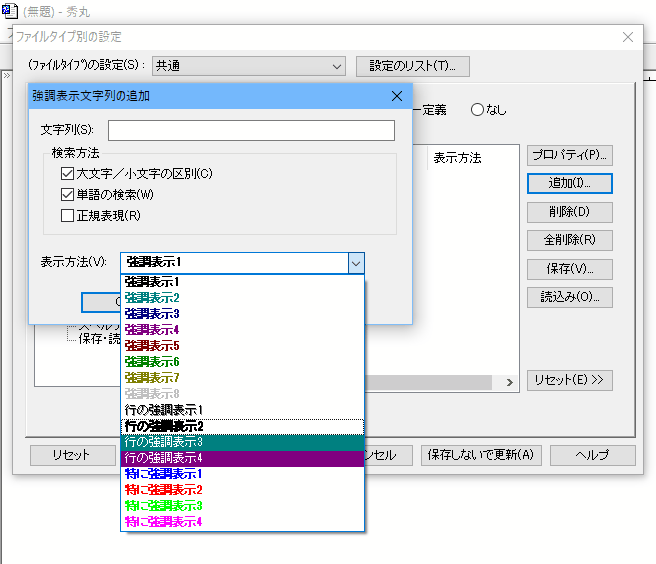Open 設定のリスト button

tap(413, 66)
